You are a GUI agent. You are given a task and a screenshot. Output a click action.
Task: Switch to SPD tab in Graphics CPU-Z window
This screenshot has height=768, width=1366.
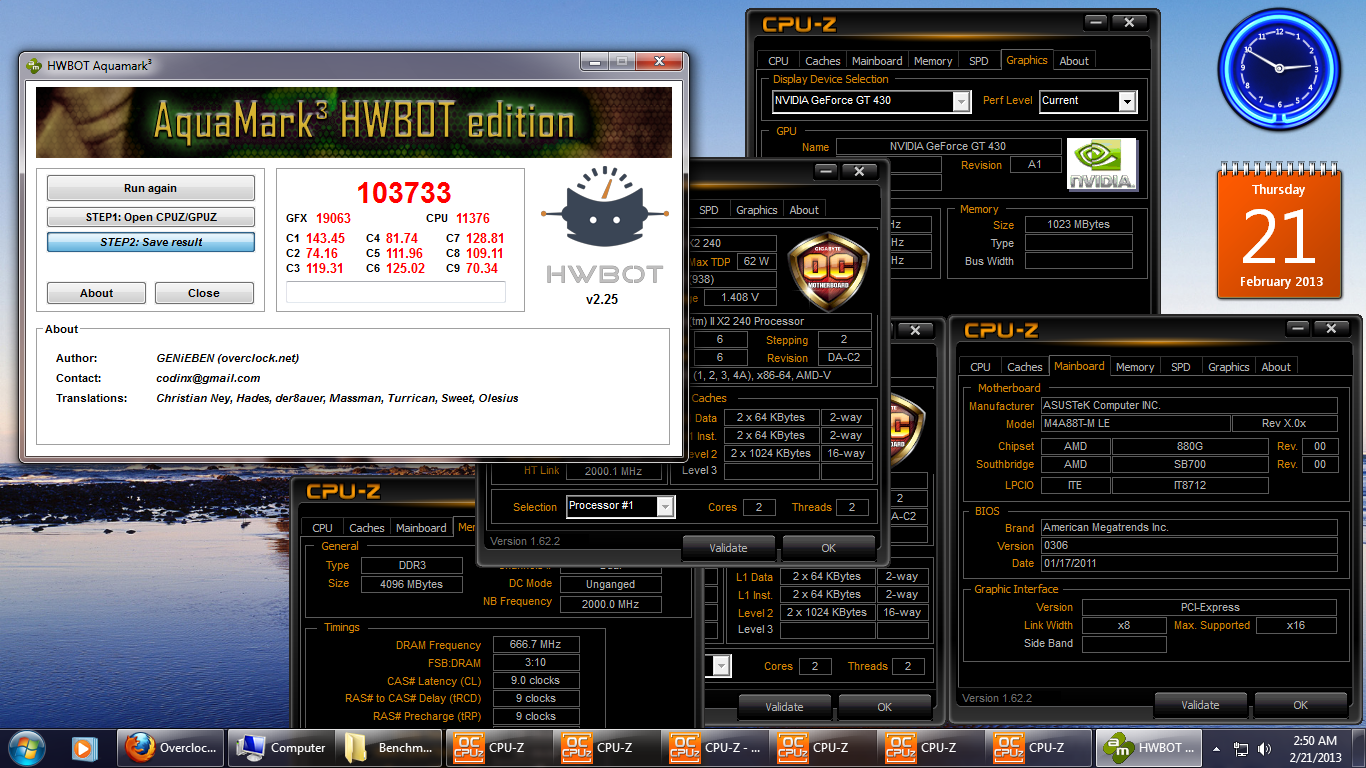point(979,61)
